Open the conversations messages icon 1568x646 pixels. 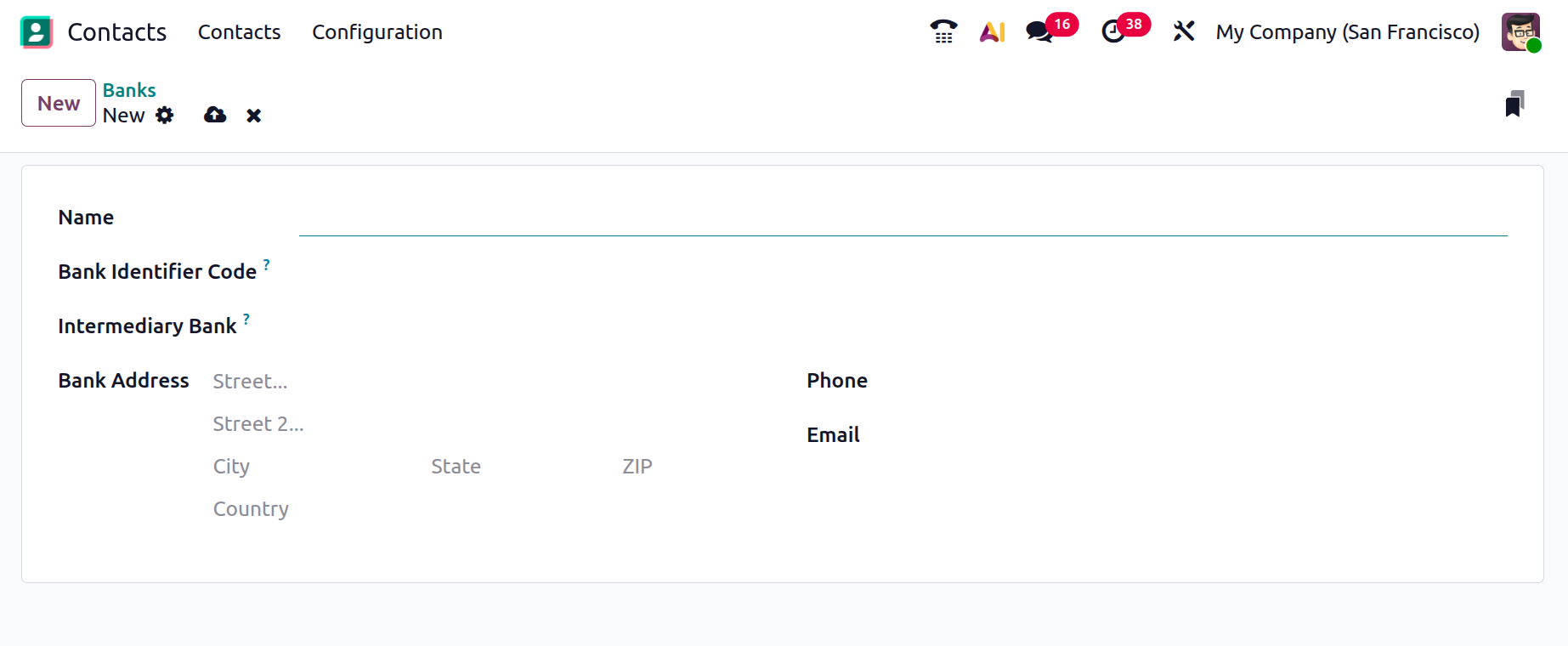[1039, 32]
